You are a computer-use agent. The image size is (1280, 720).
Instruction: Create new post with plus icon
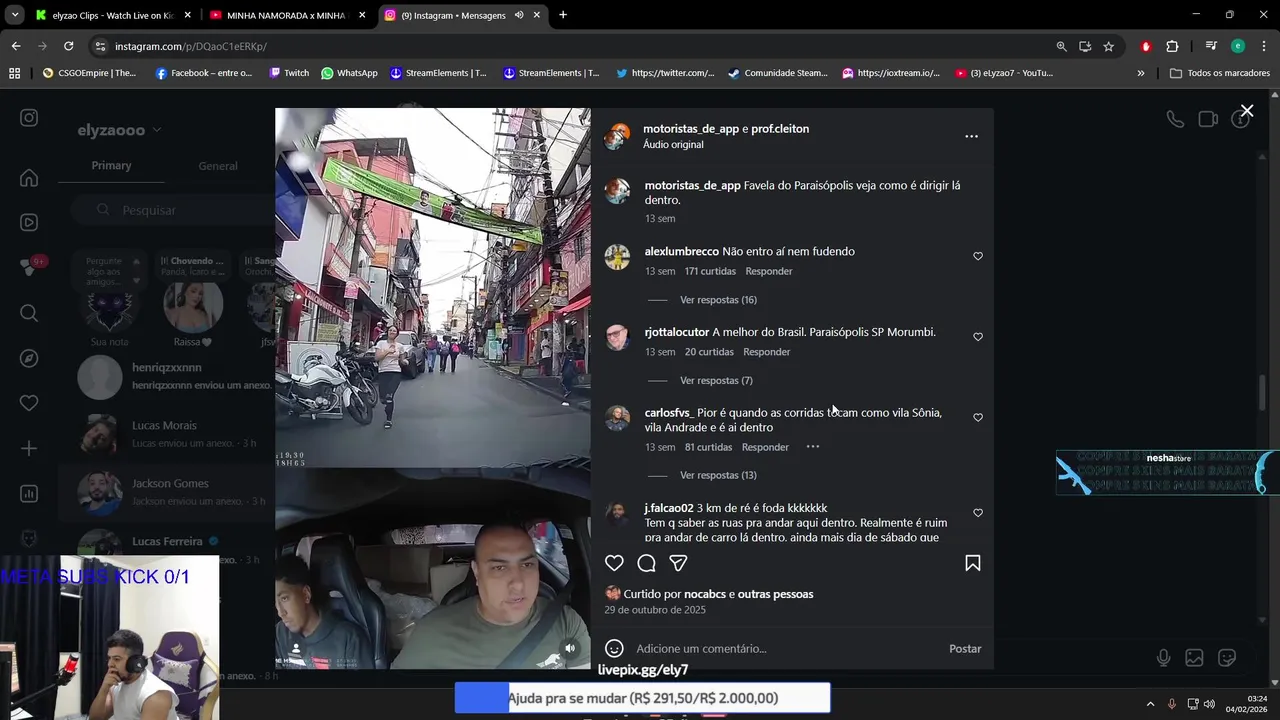point(29,448)
